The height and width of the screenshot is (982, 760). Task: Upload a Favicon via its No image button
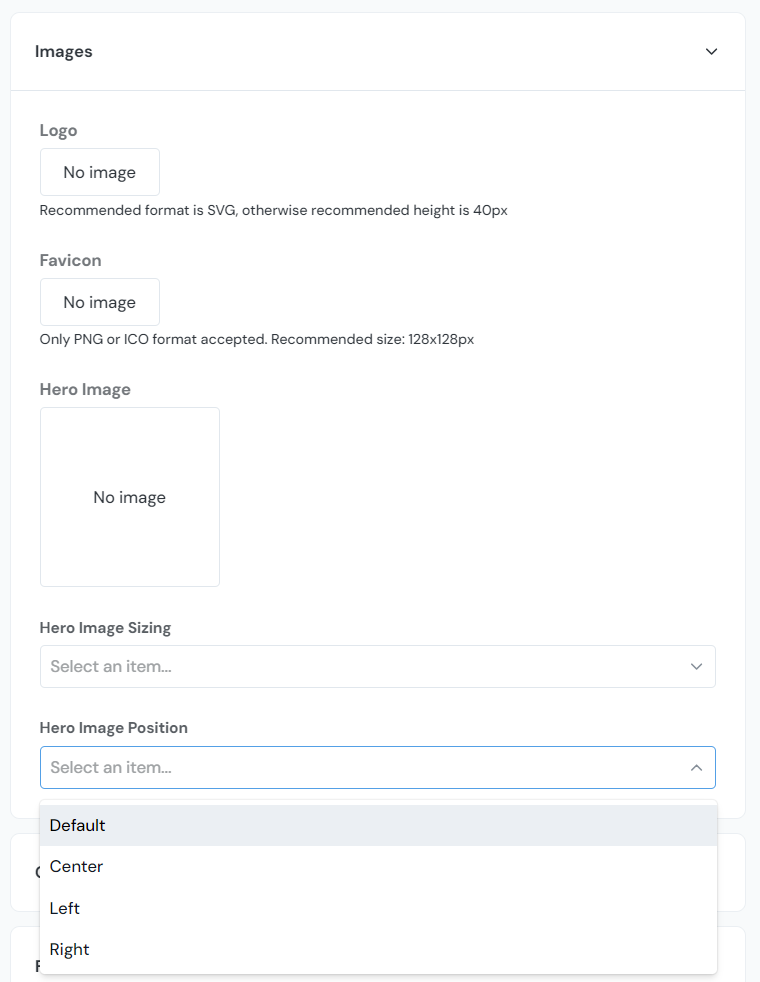point(99,301)
